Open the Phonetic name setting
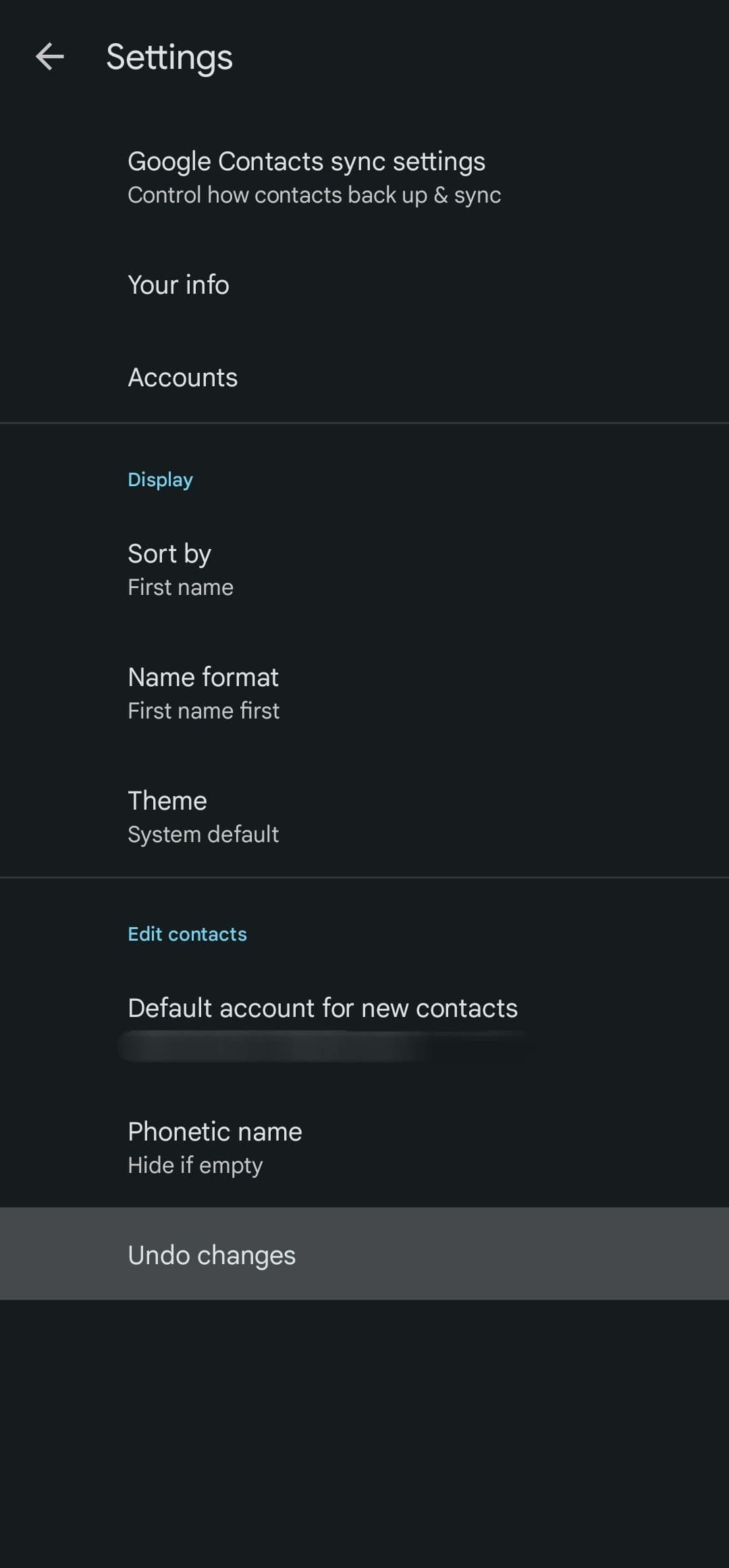This screenshot has width=729, height=1568. tap(215, 1132)
